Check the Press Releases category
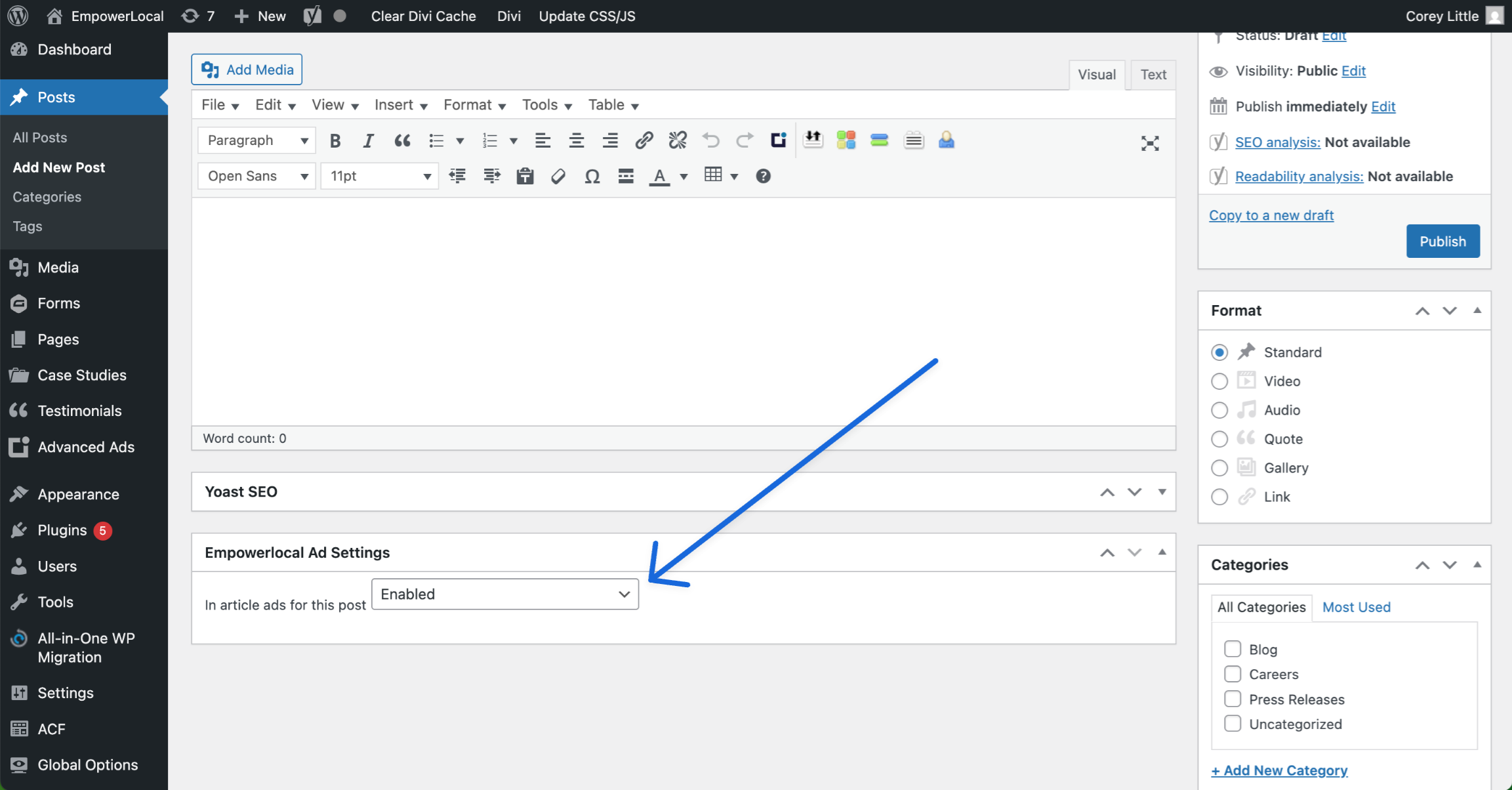 tap(1233, 699)
